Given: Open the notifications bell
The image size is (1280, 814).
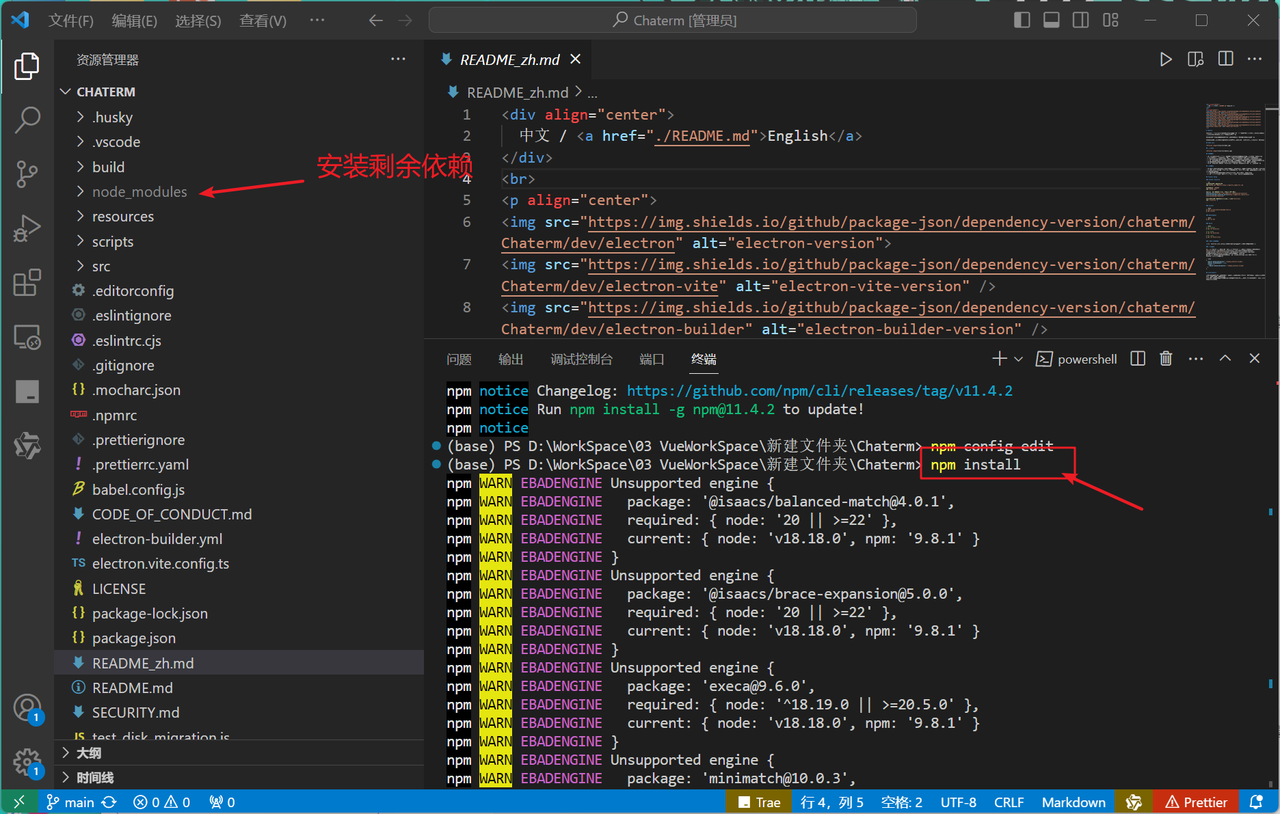Looking at the screenshot, I should pyautogui.click(x=1257, y=802).
